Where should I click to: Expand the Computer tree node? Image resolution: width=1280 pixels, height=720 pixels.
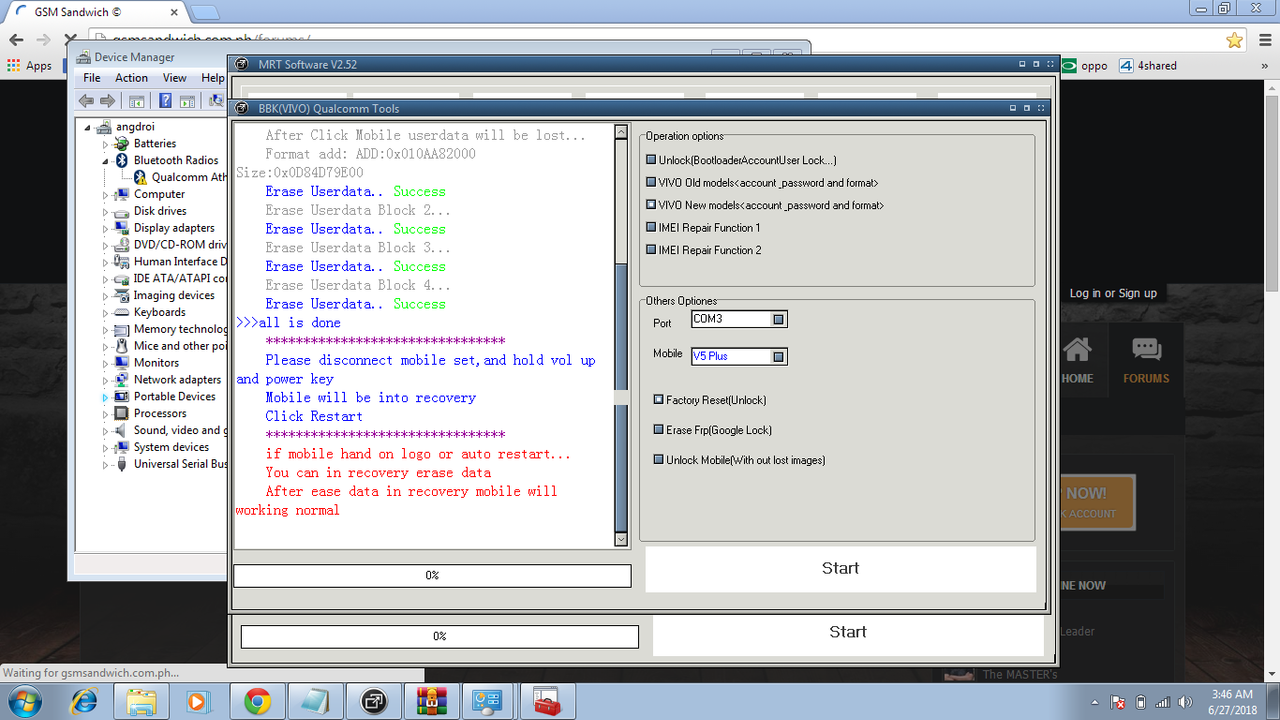click(x=105, y=195)
